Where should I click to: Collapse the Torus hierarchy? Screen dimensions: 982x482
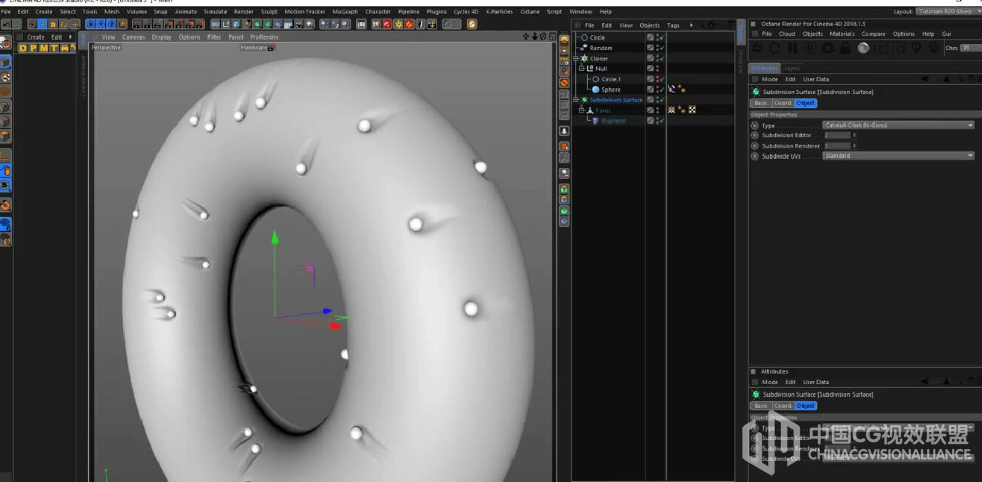click(x=582, y=110)
